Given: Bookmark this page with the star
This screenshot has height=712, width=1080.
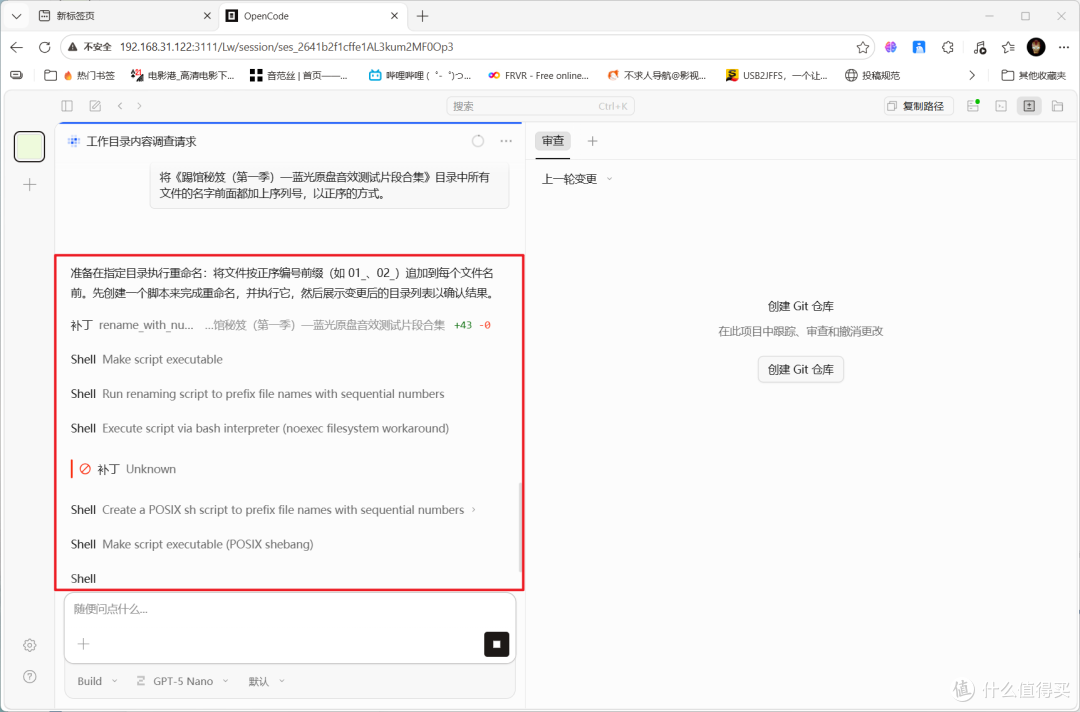Looking at the screenshot, I should pyautogui.click(x=862, y=47).
